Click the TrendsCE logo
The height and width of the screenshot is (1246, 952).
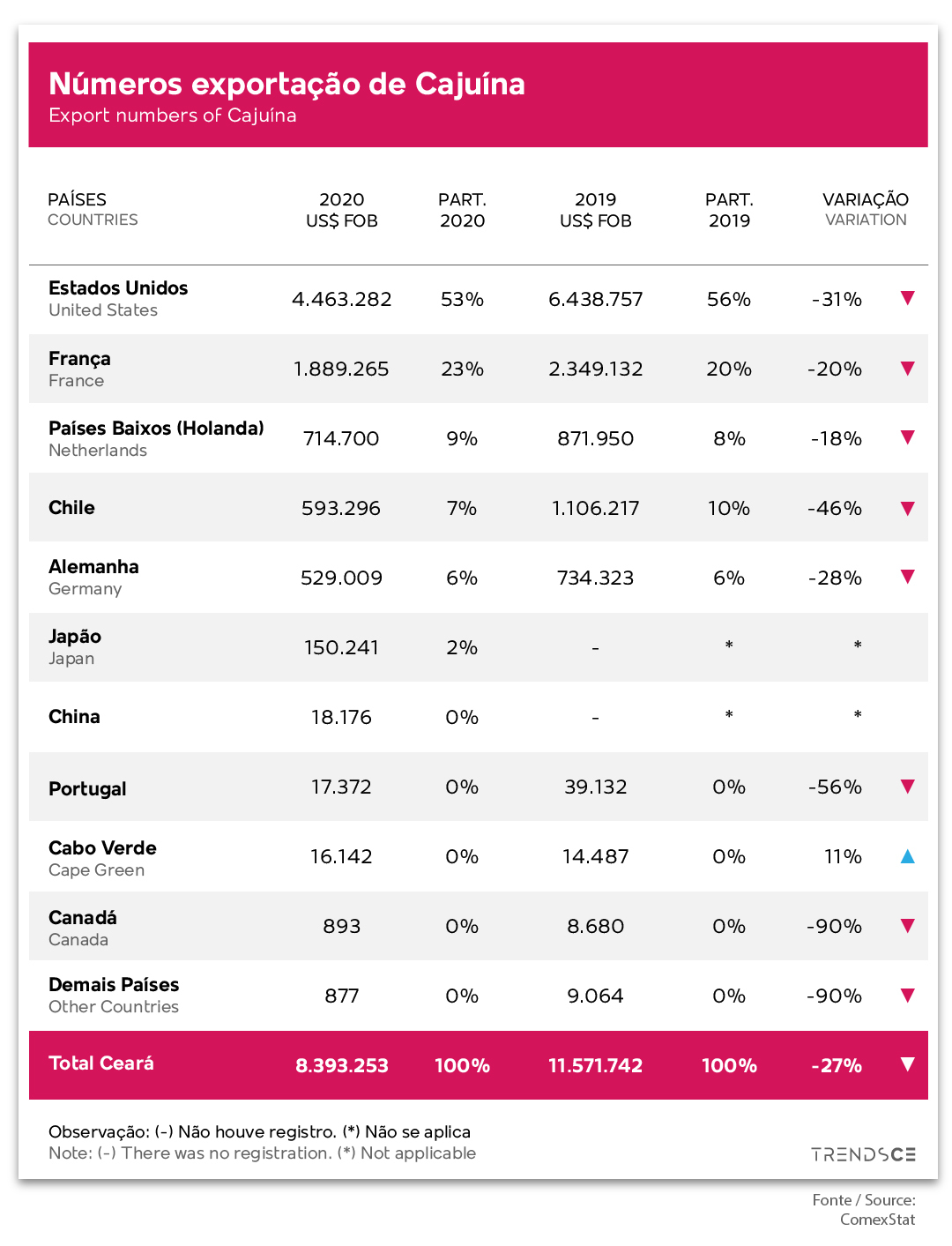(864, 1154)
